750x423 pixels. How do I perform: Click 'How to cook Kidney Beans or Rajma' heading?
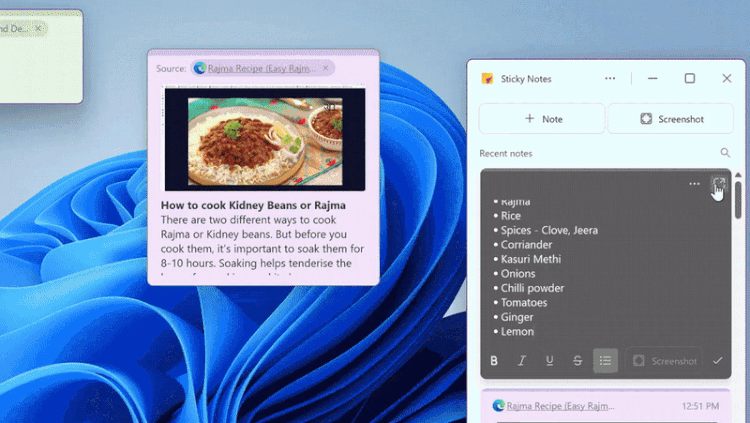[253, 205]
